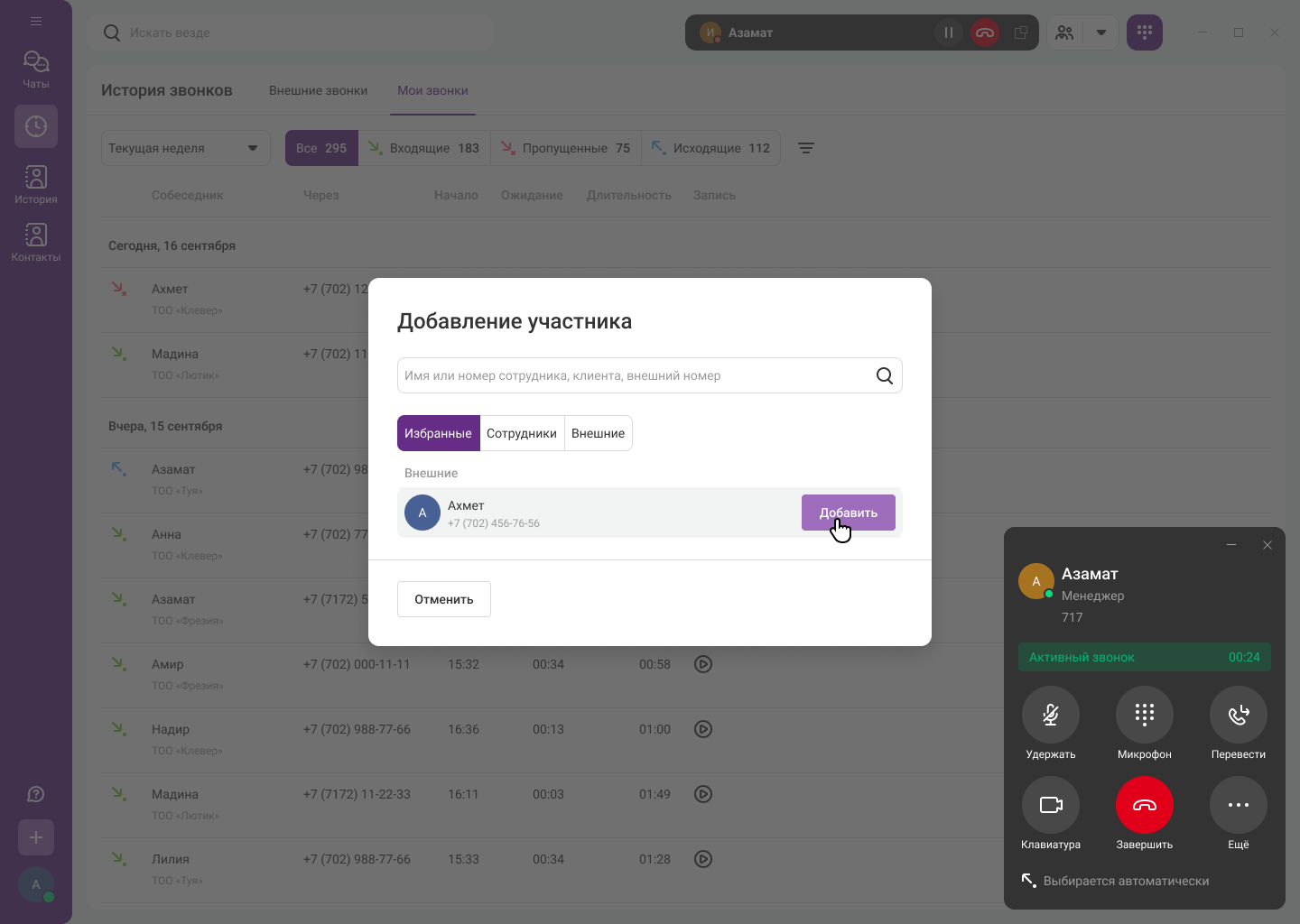The height and width of the screenshot is (924, 1300).
Task: Click Добавить button for Ахмет
Action: pos(848,513)
